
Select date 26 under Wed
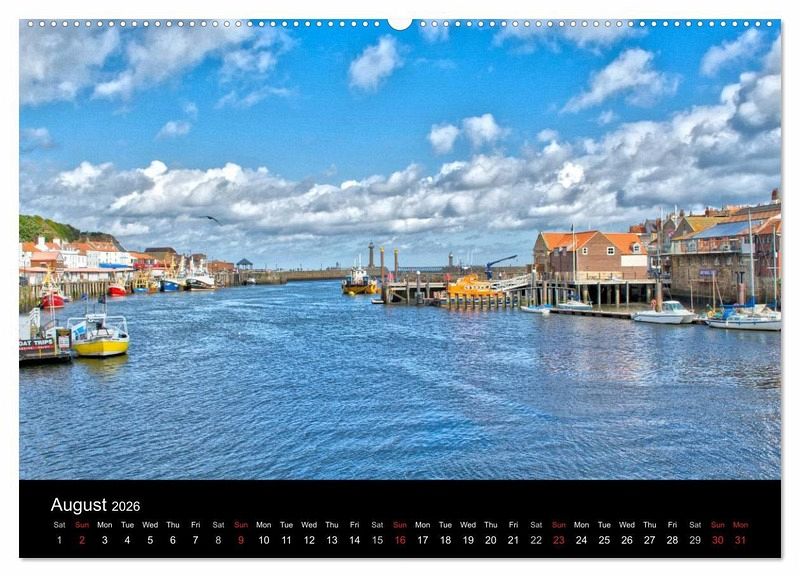tap(627, 540)
